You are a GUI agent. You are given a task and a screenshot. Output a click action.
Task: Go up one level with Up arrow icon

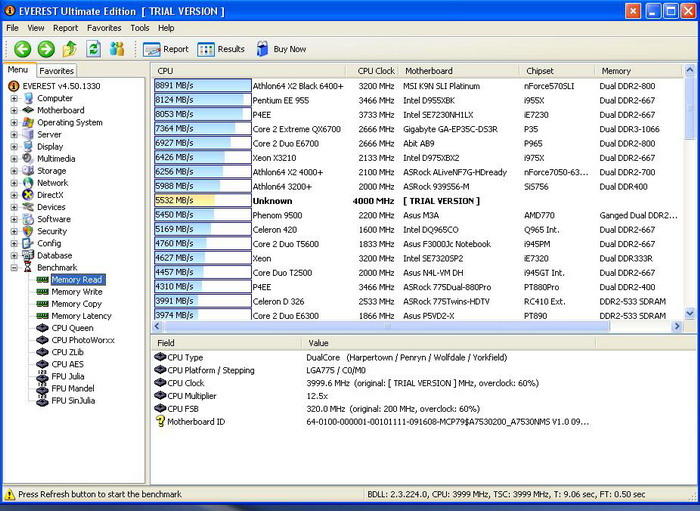pyautogui.click(x=70, y=49)
